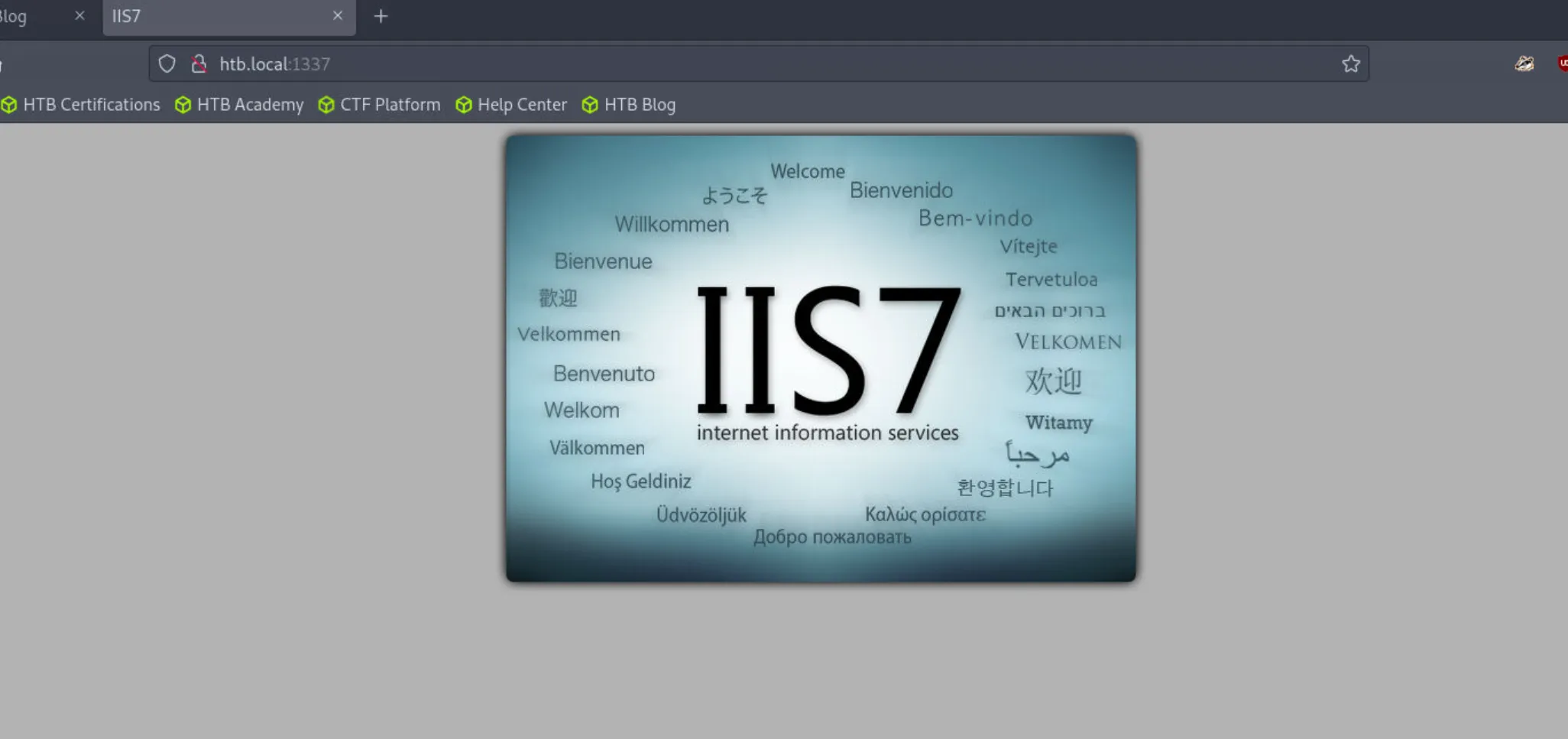Close the Blog tab

79,15
